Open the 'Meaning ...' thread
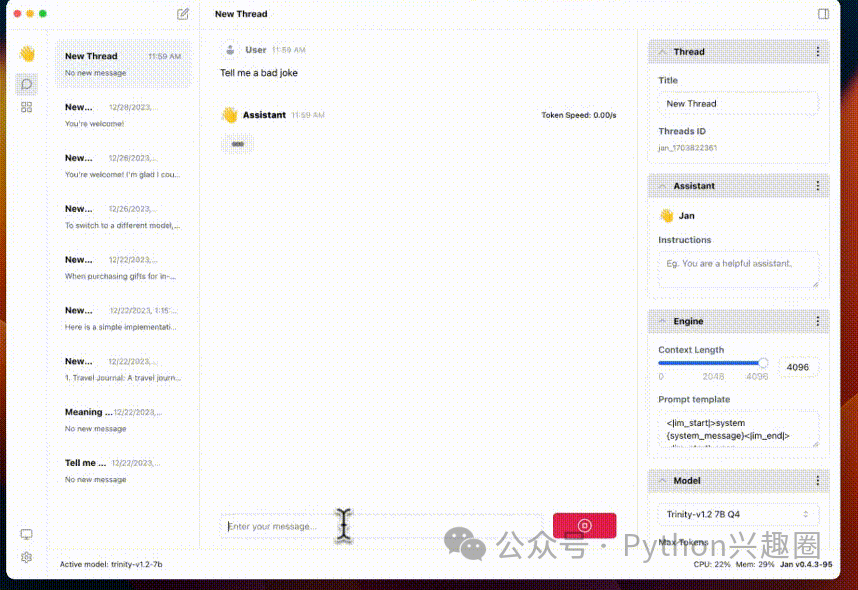The width and height of the screenshot is (858, 590). pos(123,420)
